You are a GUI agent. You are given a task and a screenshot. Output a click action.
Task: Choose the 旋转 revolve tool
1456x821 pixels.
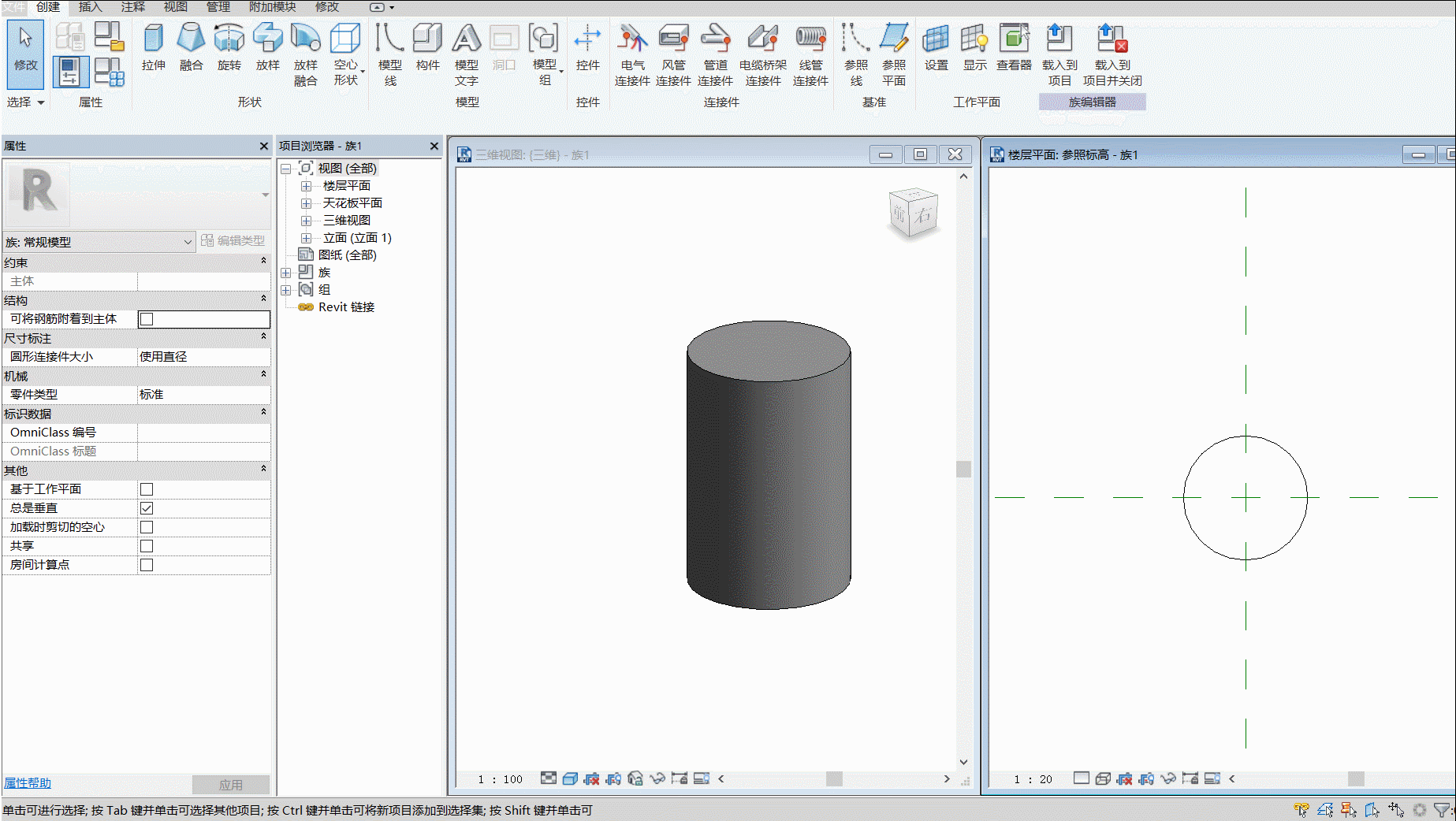point(229,47)
